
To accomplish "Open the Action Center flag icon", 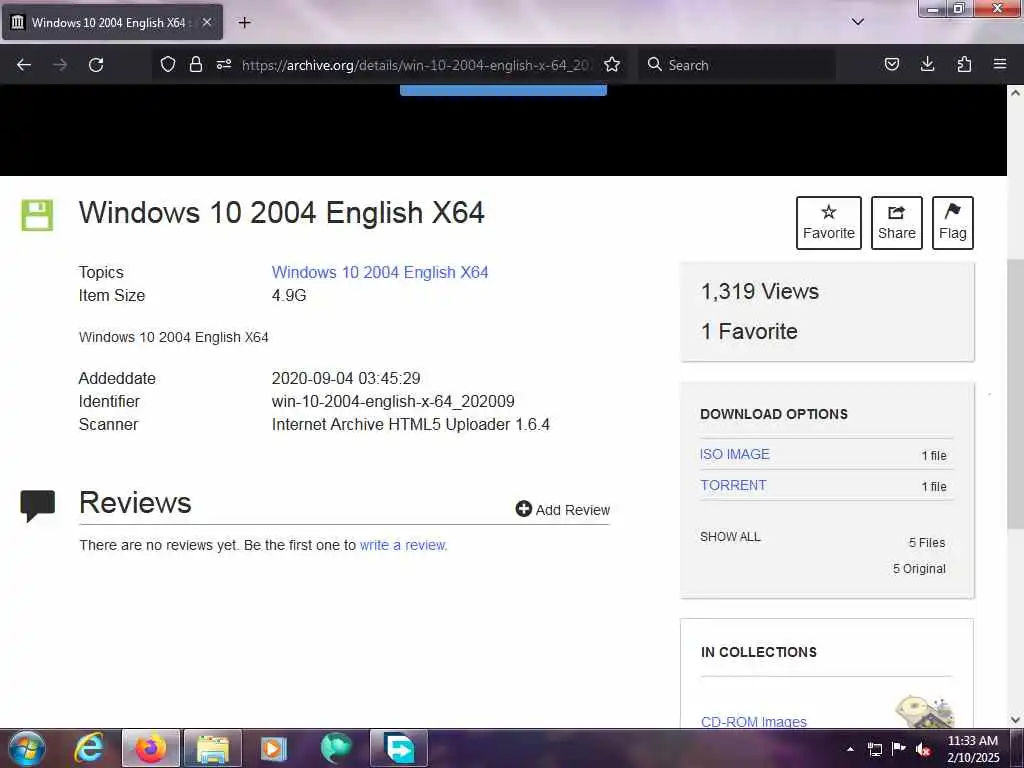I will [x=899, y=748].
